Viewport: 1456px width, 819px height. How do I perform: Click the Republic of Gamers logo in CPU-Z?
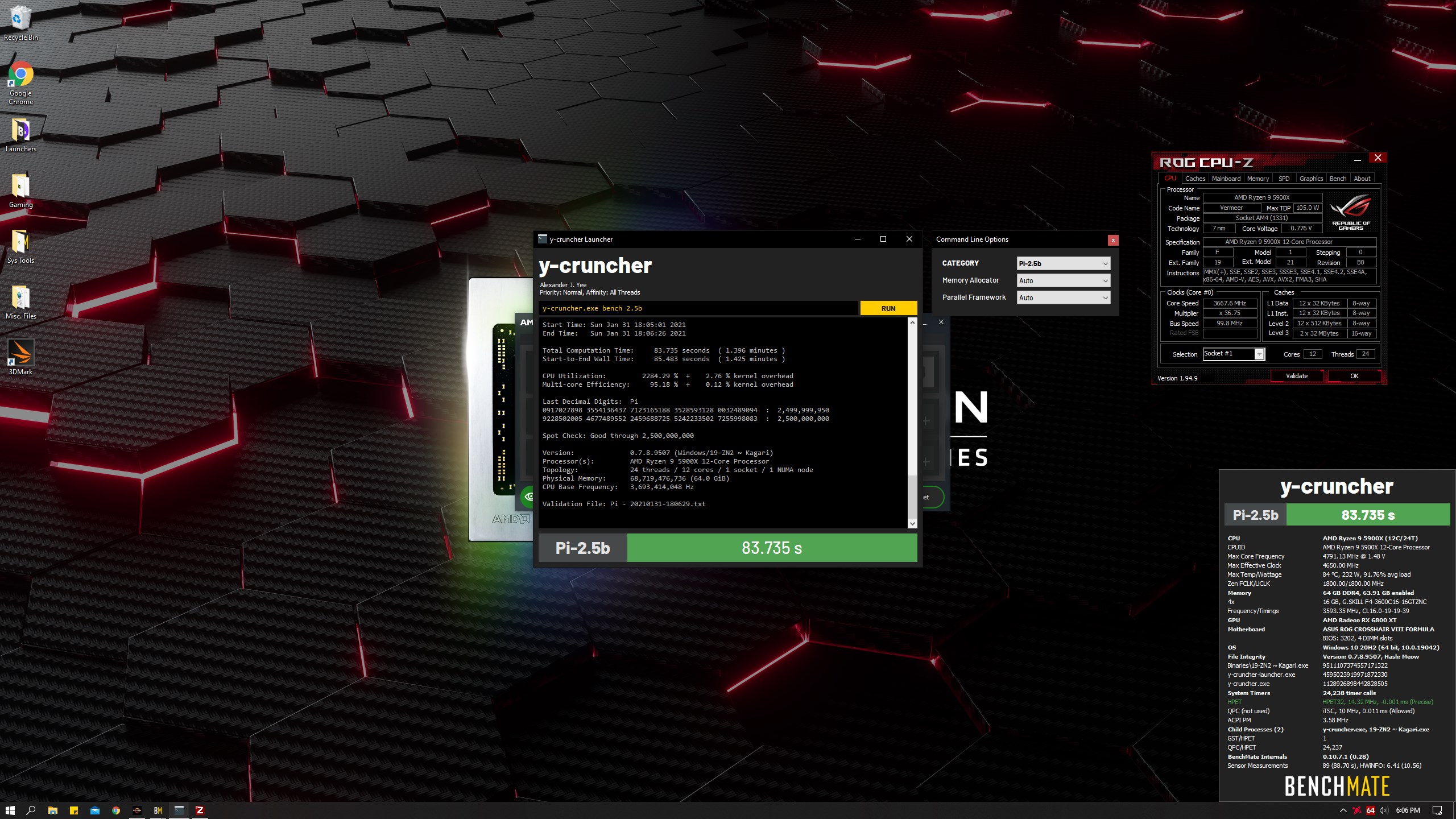point(1351,212)
